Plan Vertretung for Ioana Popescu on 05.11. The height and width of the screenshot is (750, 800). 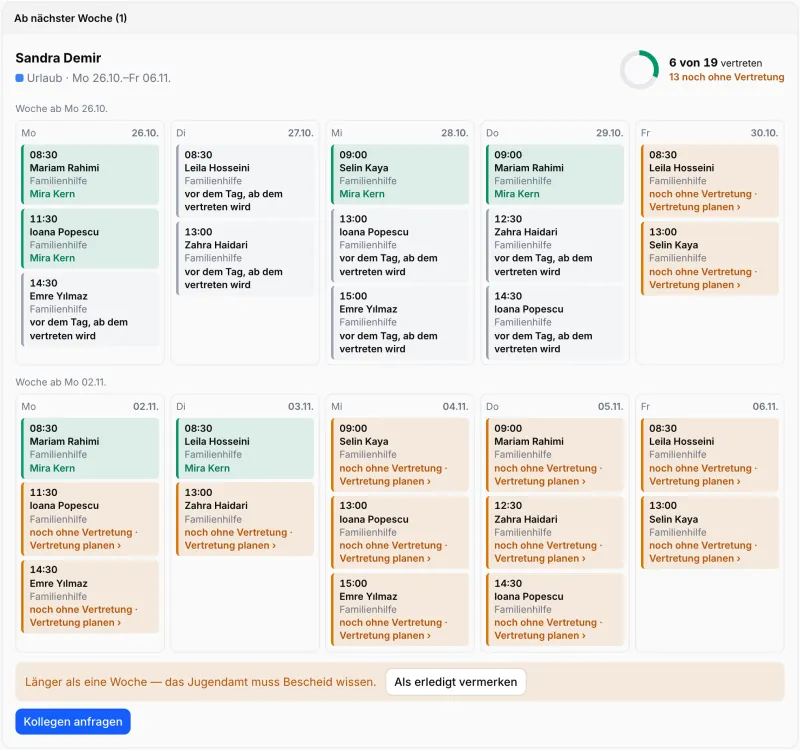pos(540,636)
